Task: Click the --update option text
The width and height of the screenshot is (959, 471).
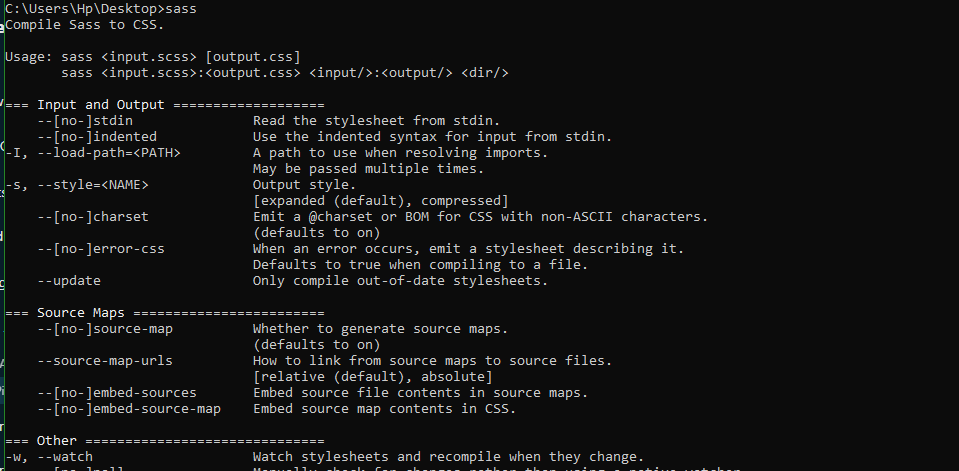Action: (68, 281)
